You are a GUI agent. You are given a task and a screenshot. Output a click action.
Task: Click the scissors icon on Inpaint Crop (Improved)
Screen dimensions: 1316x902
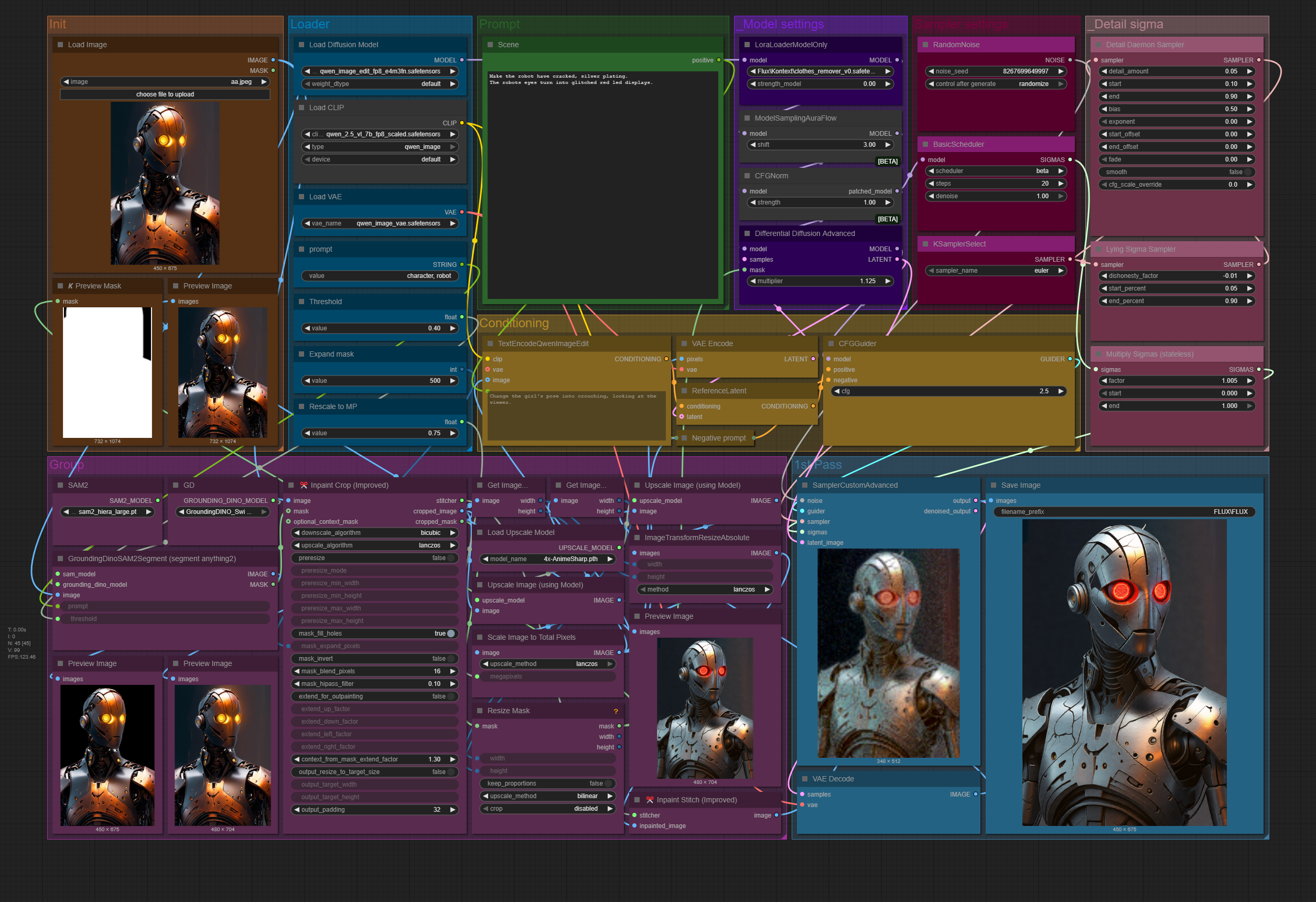pos(304,485)
